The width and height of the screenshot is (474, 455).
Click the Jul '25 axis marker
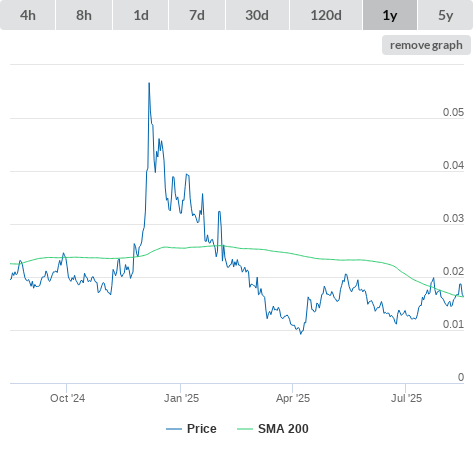click(406, 398)
